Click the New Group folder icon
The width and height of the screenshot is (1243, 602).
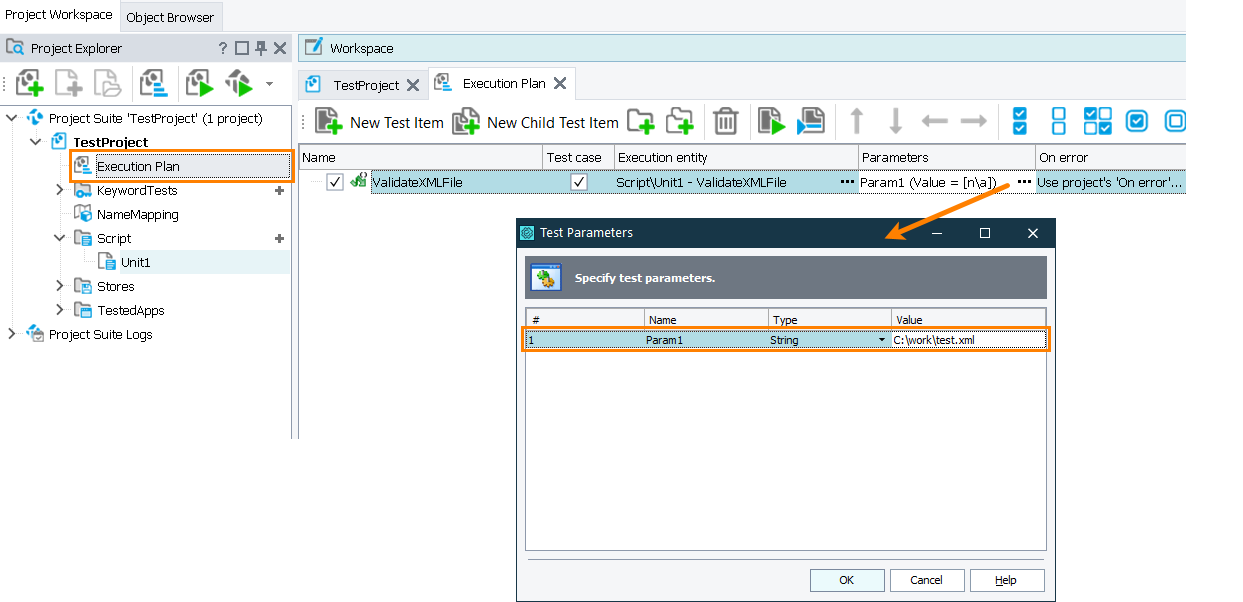pos(640,120)
